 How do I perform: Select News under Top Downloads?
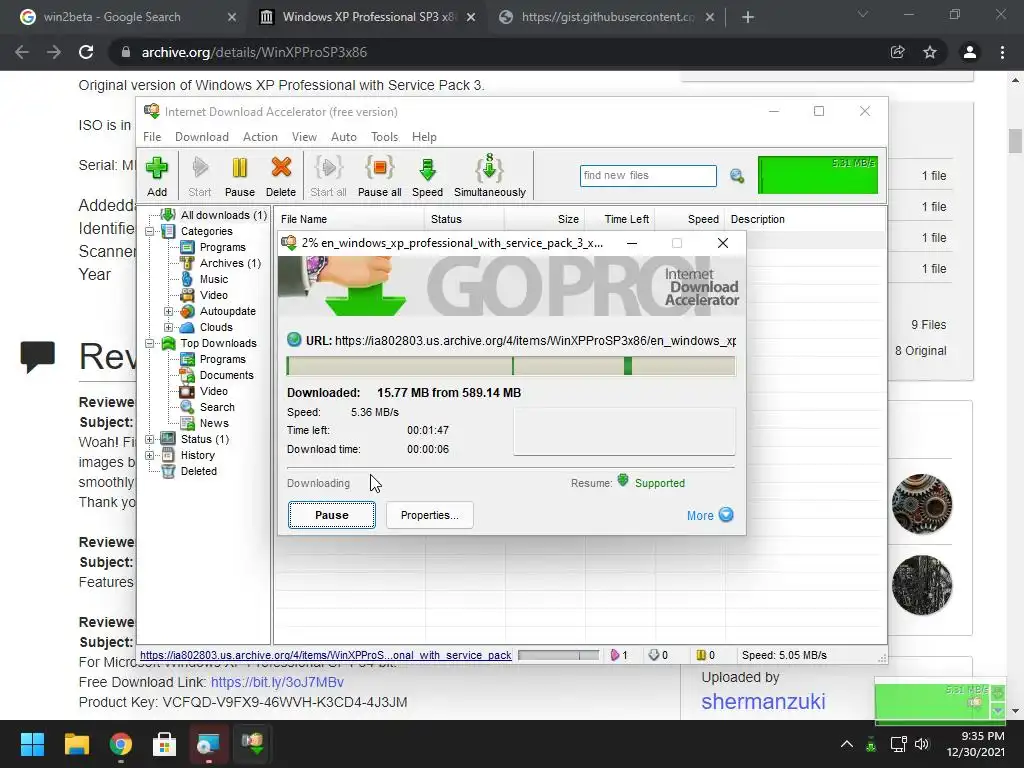(x=214, y=423)
